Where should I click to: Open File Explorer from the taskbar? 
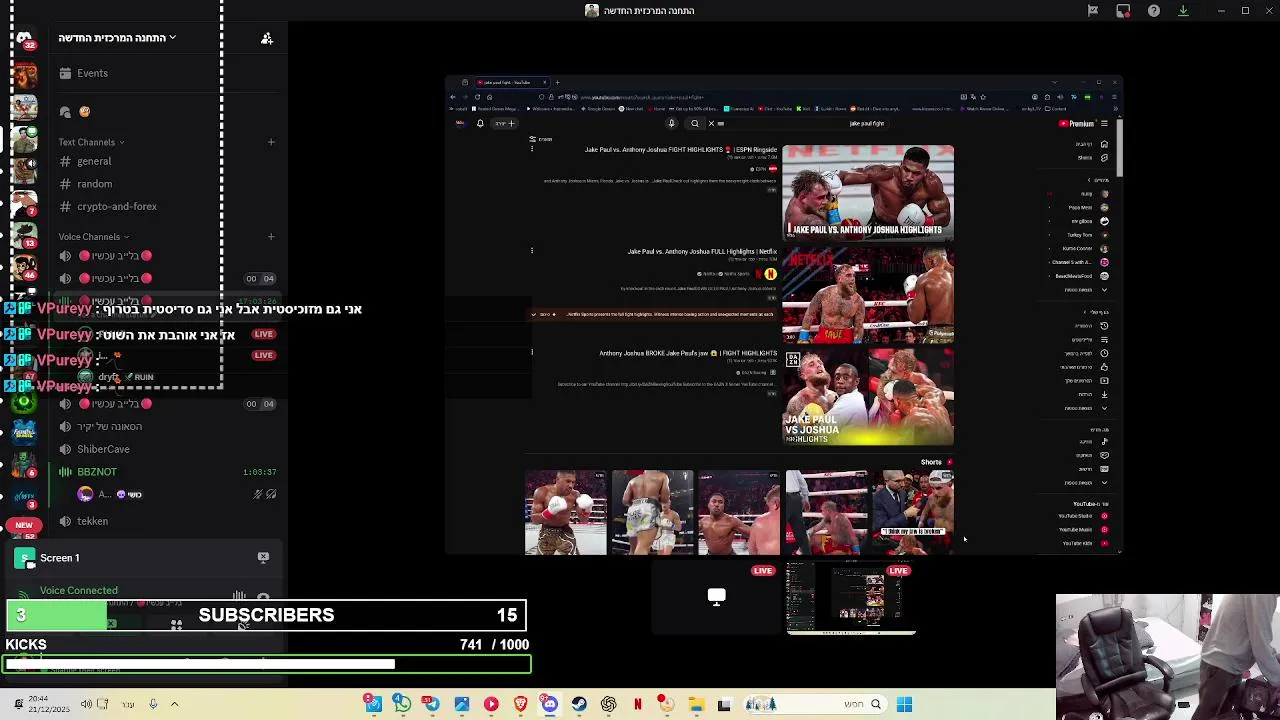click(696, 704)
